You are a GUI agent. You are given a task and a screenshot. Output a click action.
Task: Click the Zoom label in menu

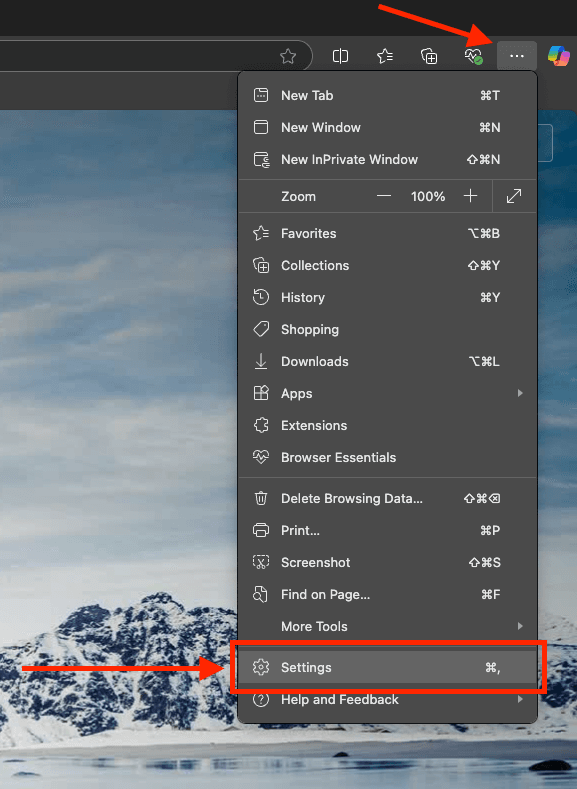coord(298,196)
